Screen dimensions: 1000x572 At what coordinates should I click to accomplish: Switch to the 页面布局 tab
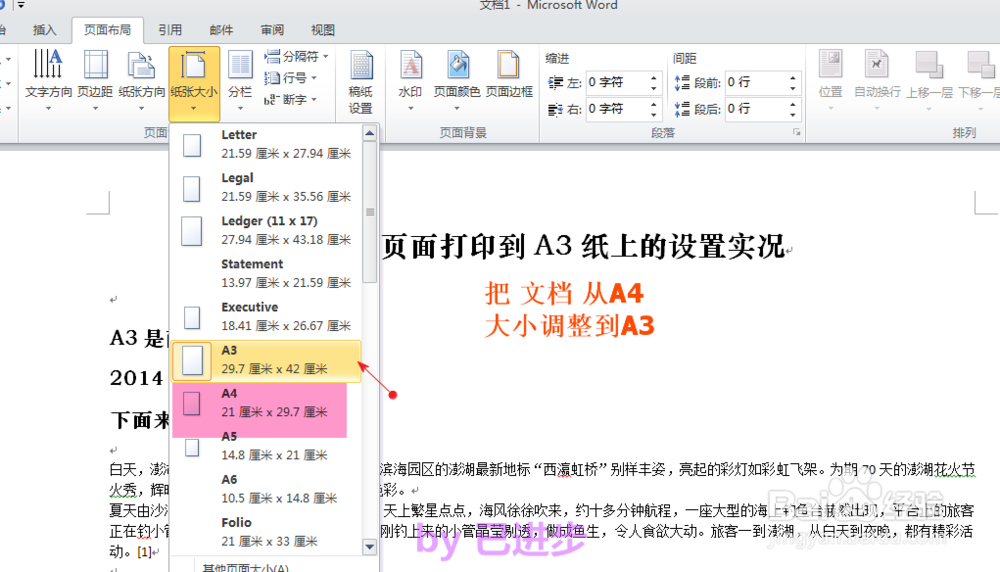pos(107,30)
